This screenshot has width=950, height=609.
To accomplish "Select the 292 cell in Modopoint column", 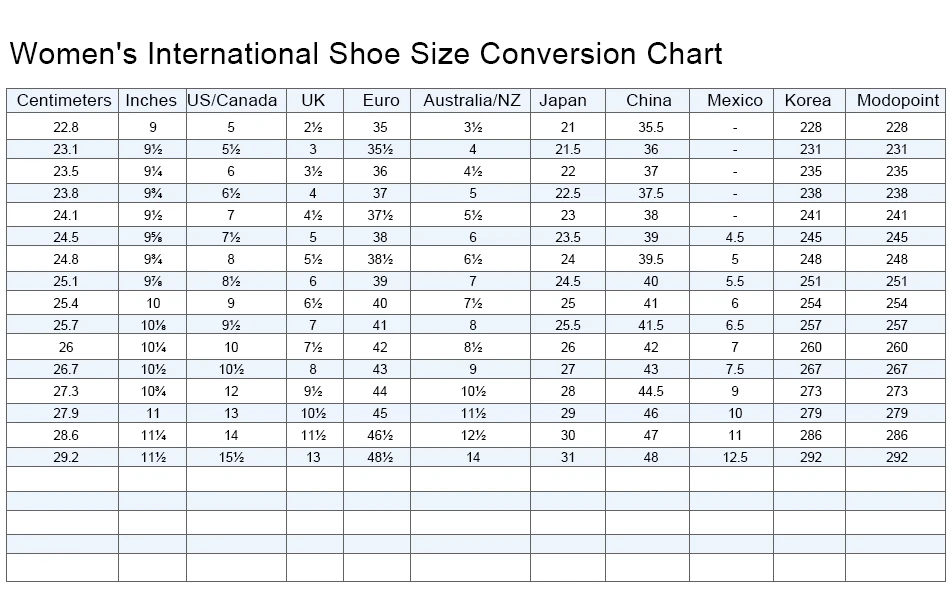I will [897, 457].
